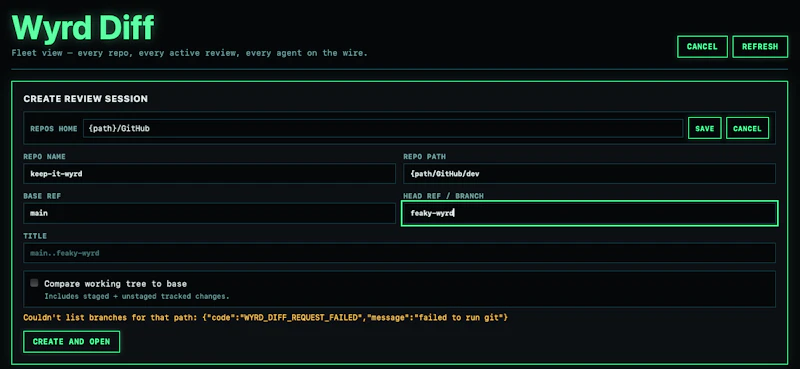Edit the Repo Name field keep-it-wyrd
Image resolution: width=800 pixels, height=369 pixels.
[x=209, y=174]
